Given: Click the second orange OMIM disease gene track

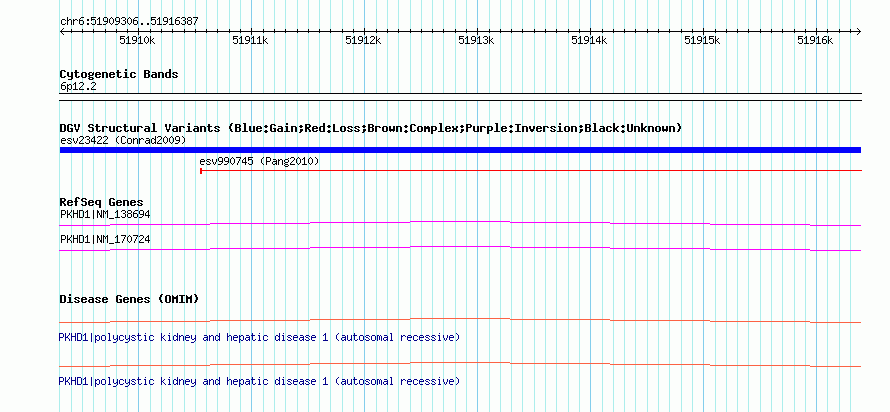Looking at the screenshot, I should (x=460, y=364).
